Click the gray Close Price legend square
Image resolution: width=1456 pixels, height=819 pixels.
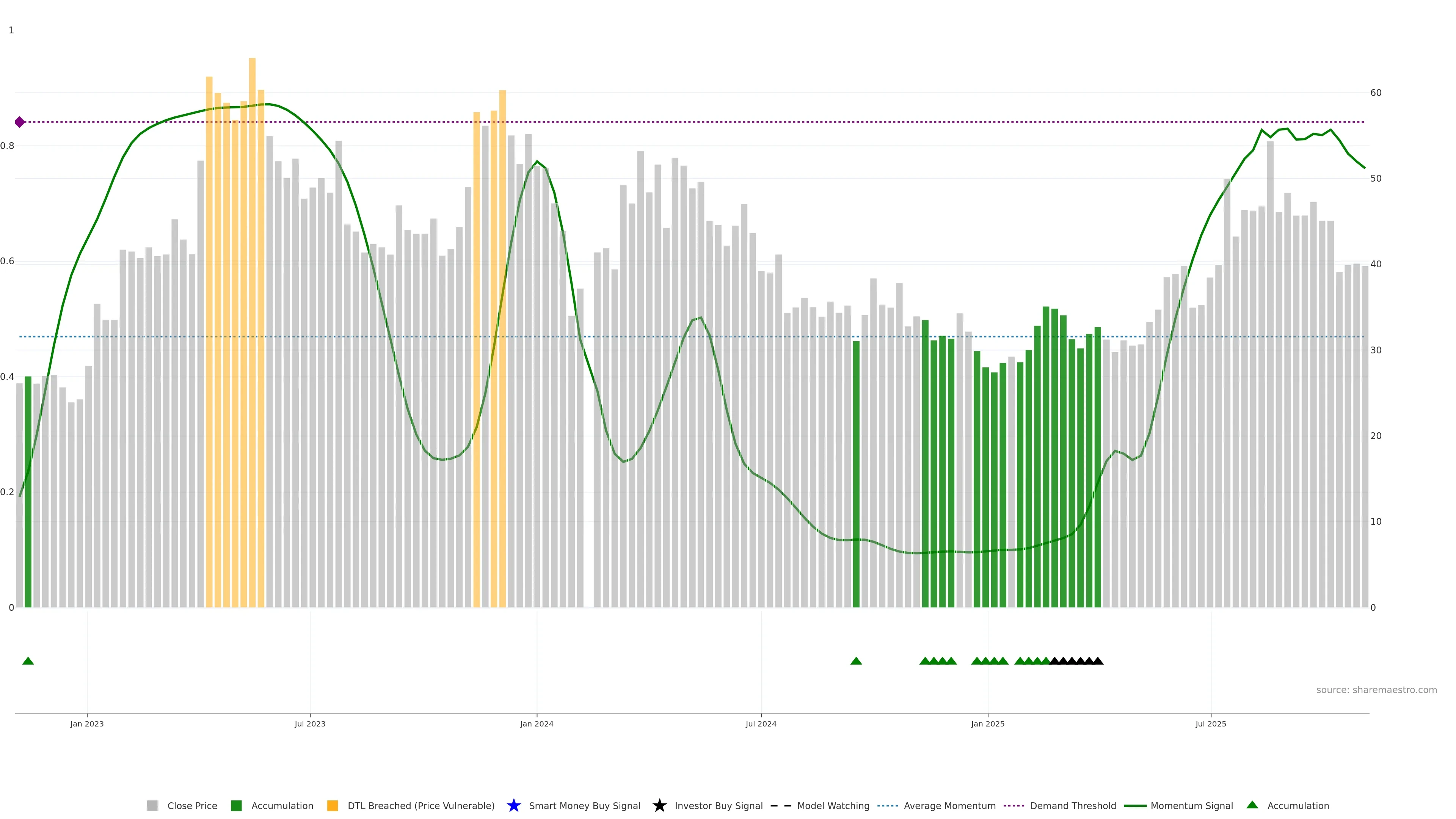152,805
